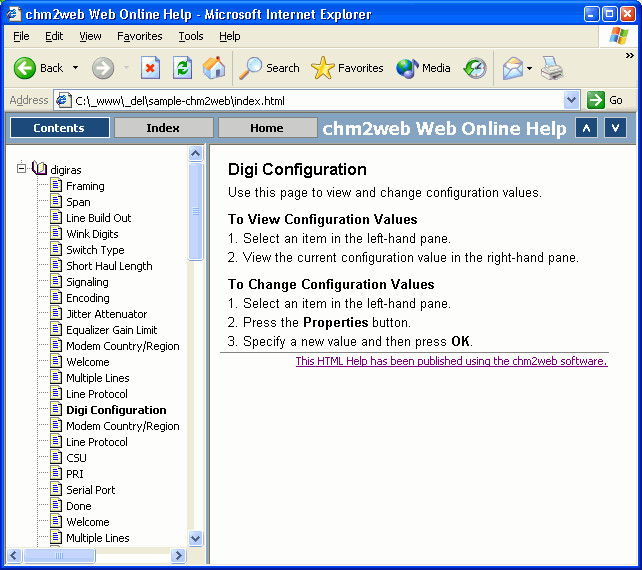
Task: Open the Edit menu
Action: pos(54,36)
